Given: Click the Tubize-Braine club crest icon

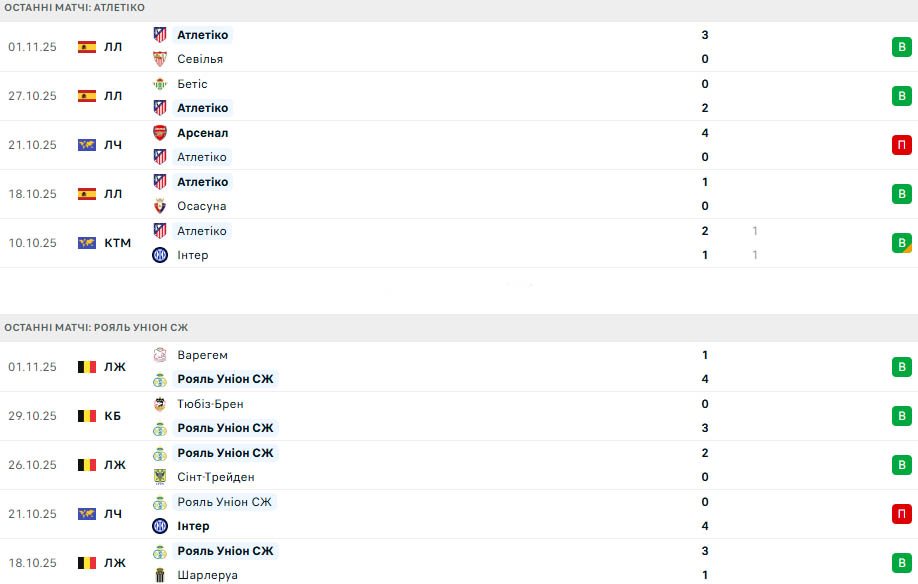Looking at the screenshot, I should (160, 404).
